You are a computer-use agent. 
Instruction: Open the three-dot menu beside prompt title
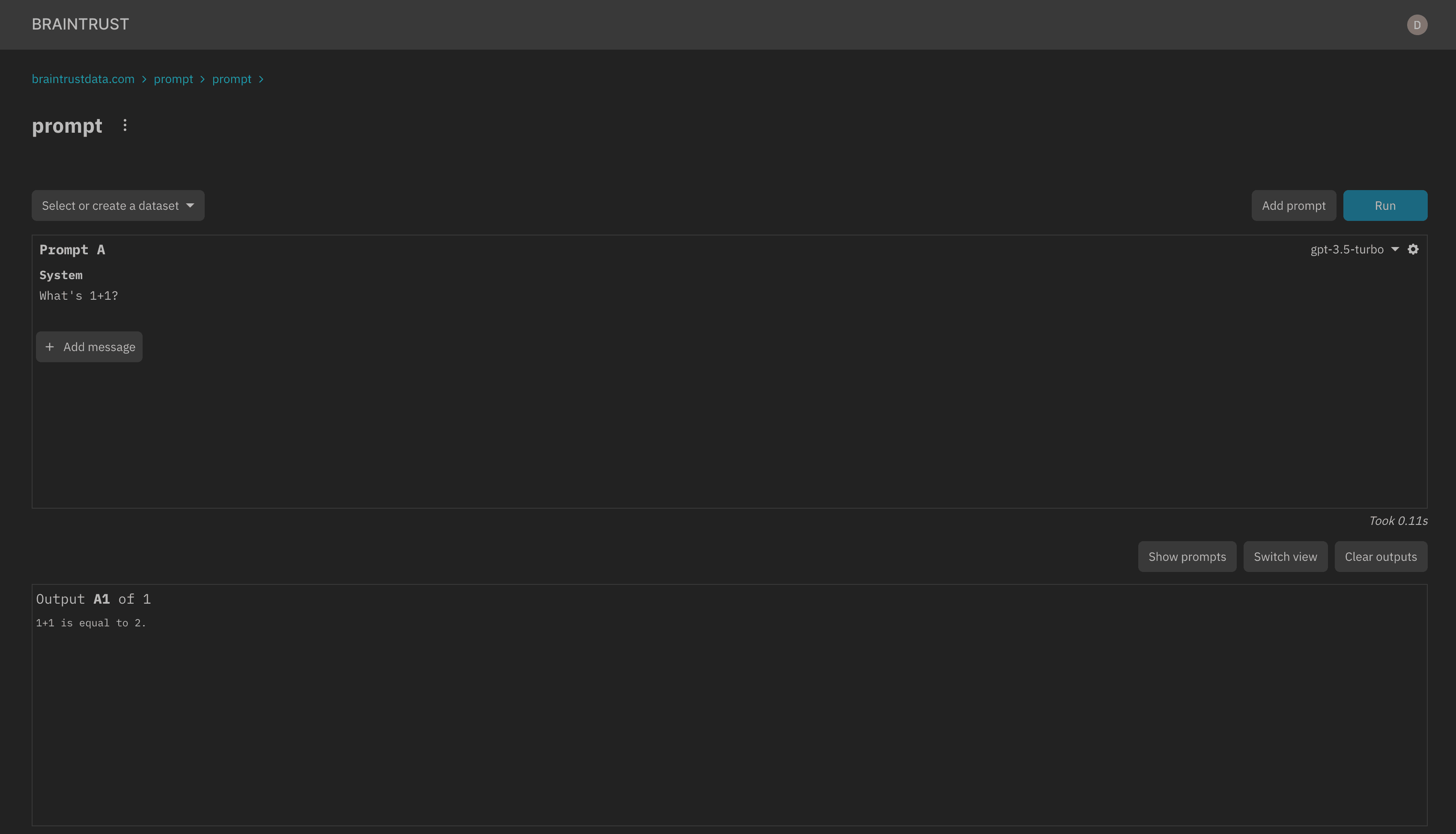pyautogui.click(x=125, y=125)
